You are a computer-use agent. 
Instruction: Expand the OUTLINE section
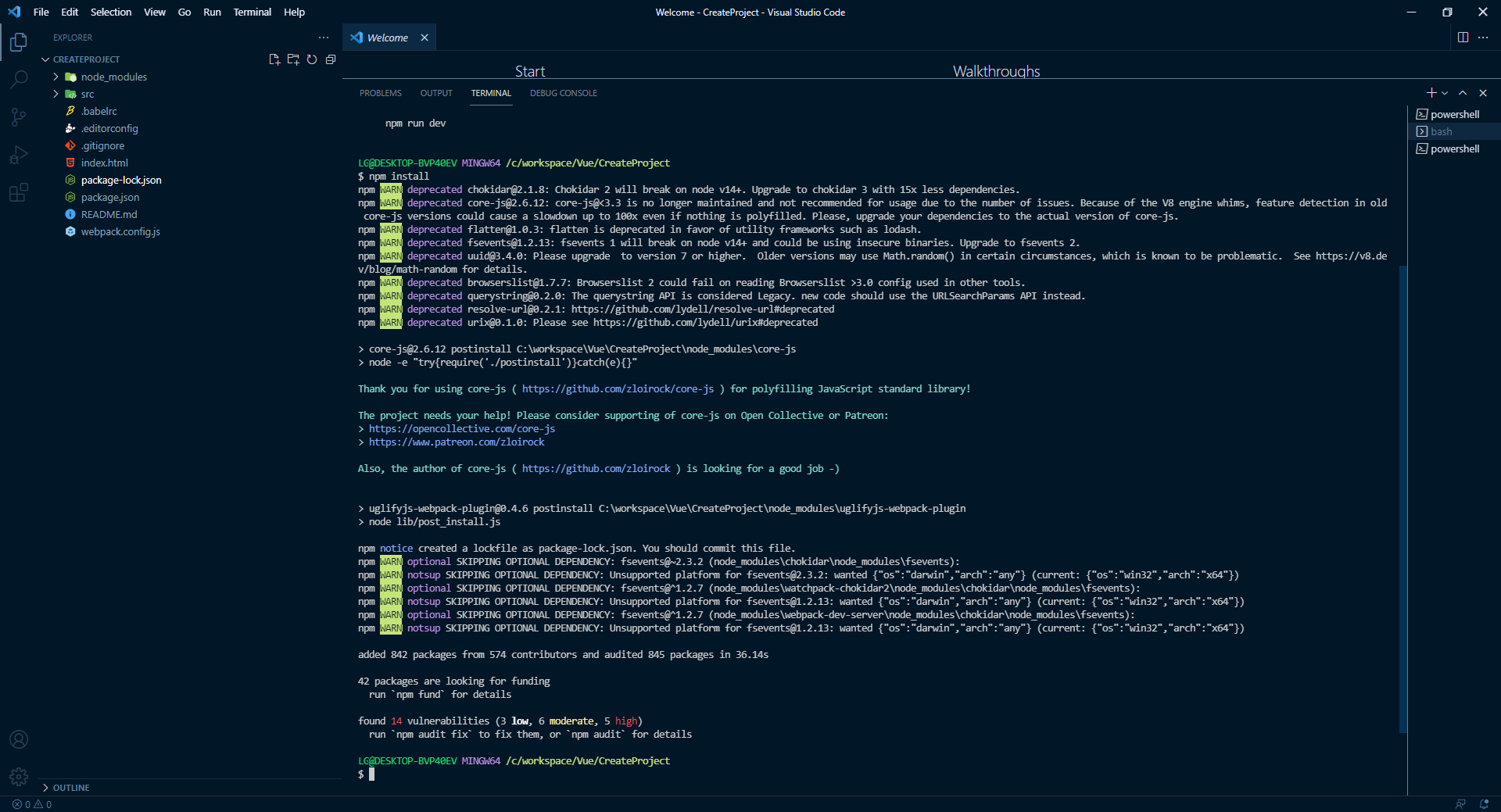(45, 788)
